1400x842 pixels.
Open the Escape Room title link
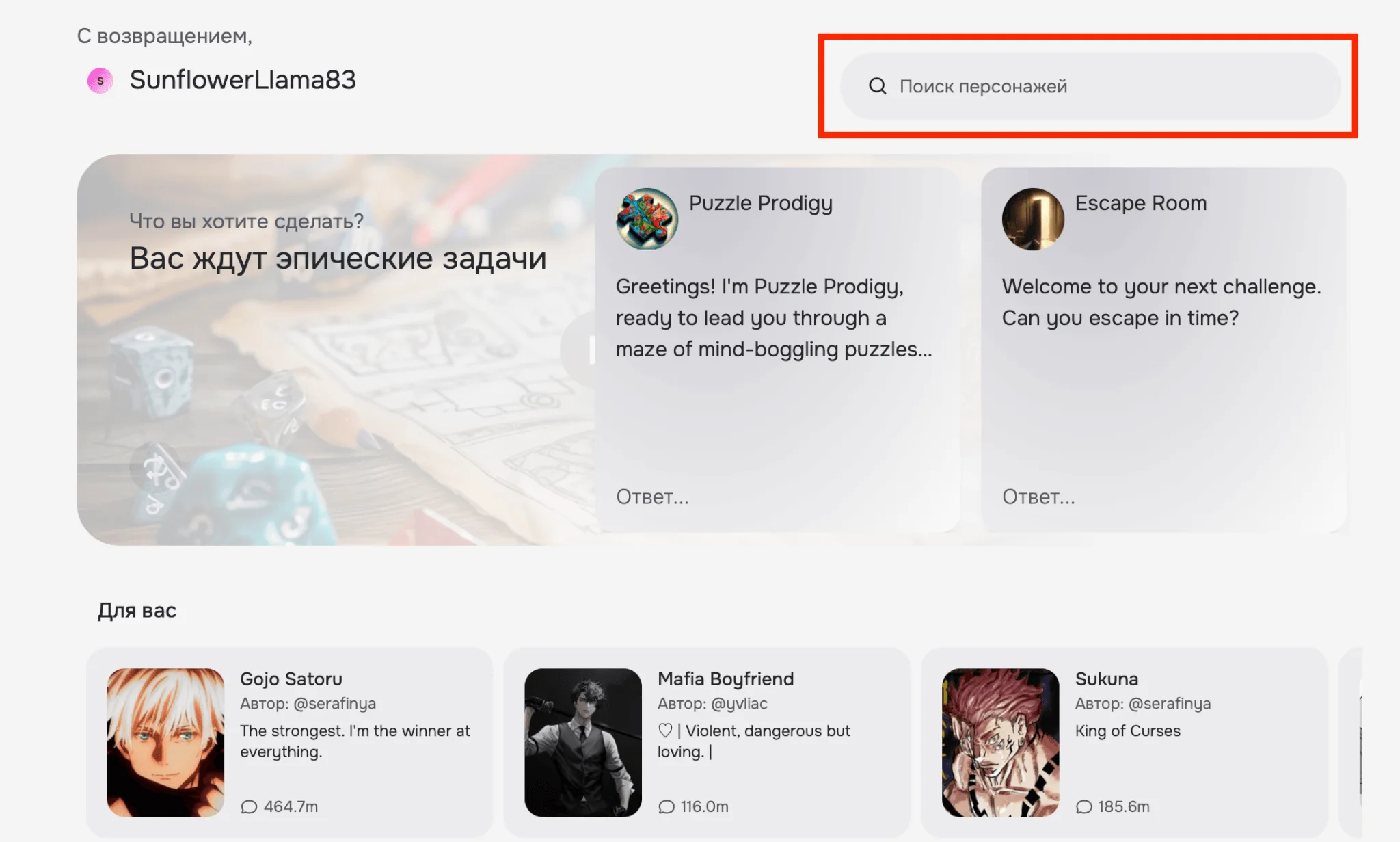click(x=1140, y=203)
